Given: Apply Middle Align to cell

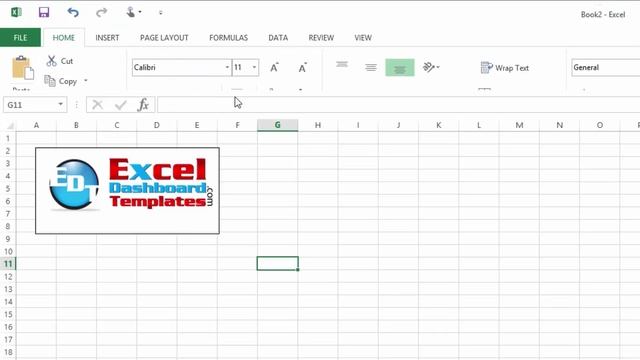Looking at the screenshot, I should (371, 67).
